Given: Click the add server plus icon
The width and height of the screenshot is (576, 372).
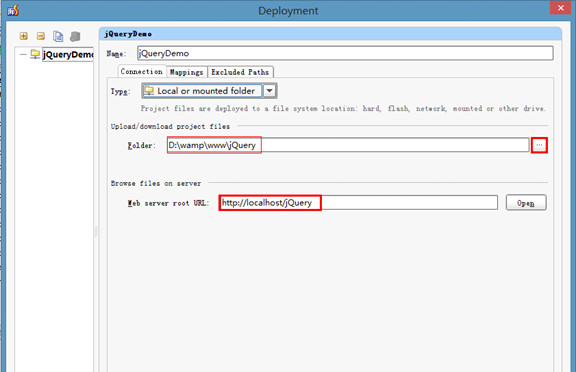Looking at the screenshot, I should pyautogui.click(x=24, y=36).
